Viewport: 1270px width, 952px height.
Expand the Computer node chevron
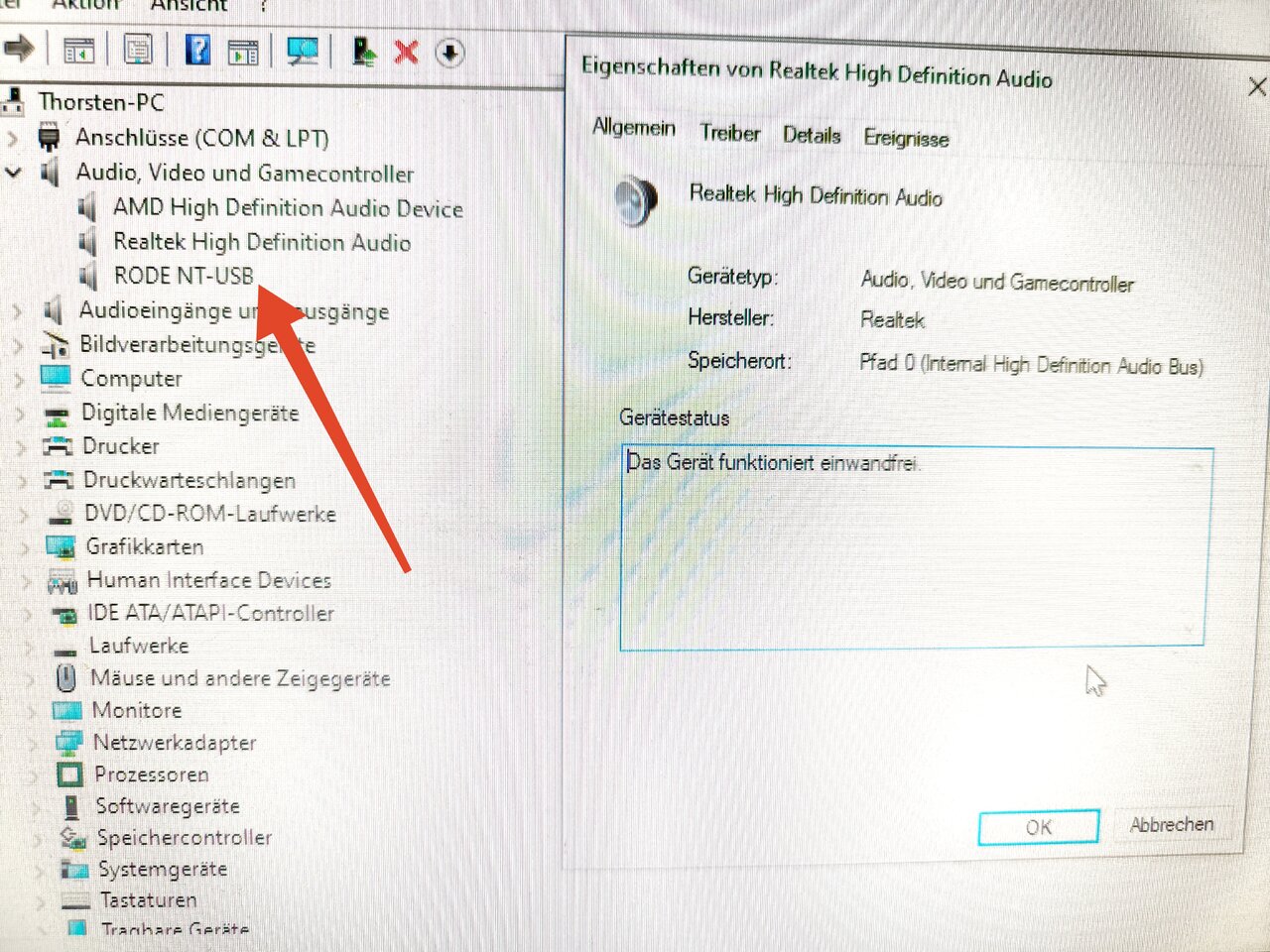click(x=19, y=379)
